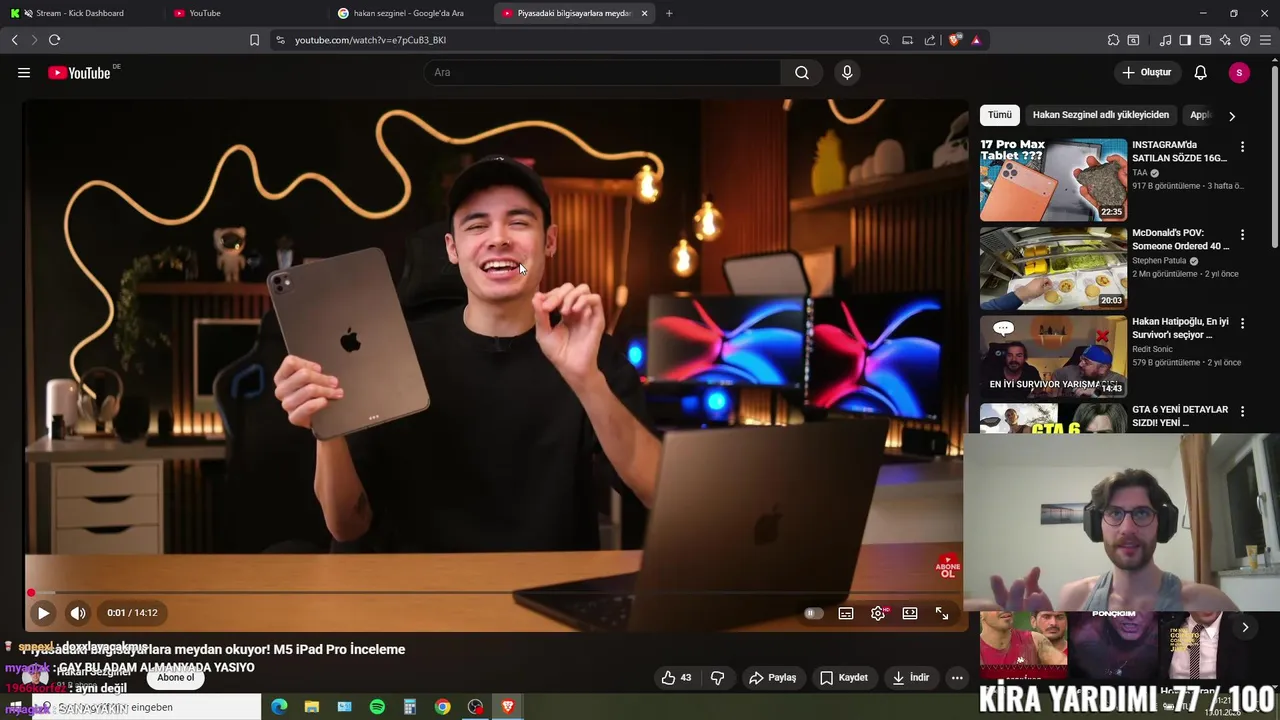Open Brave VPN shield icon
Viewport: 1280px width, 720px height.
(1245, 40)
